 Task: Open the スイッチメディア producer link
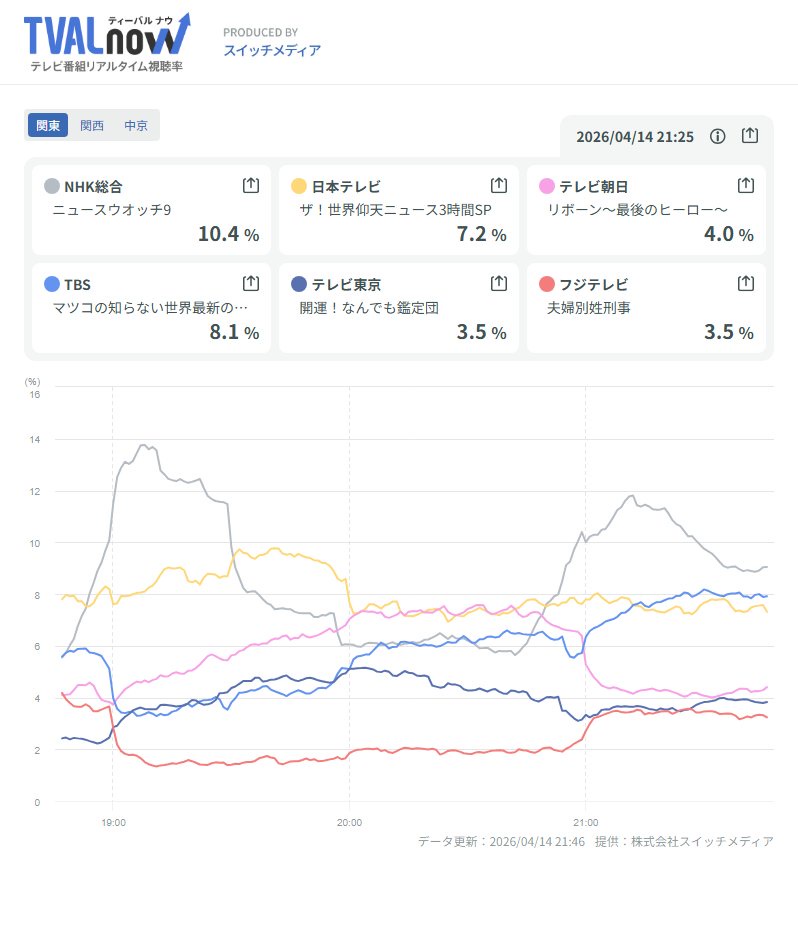[x=272, y=50]
